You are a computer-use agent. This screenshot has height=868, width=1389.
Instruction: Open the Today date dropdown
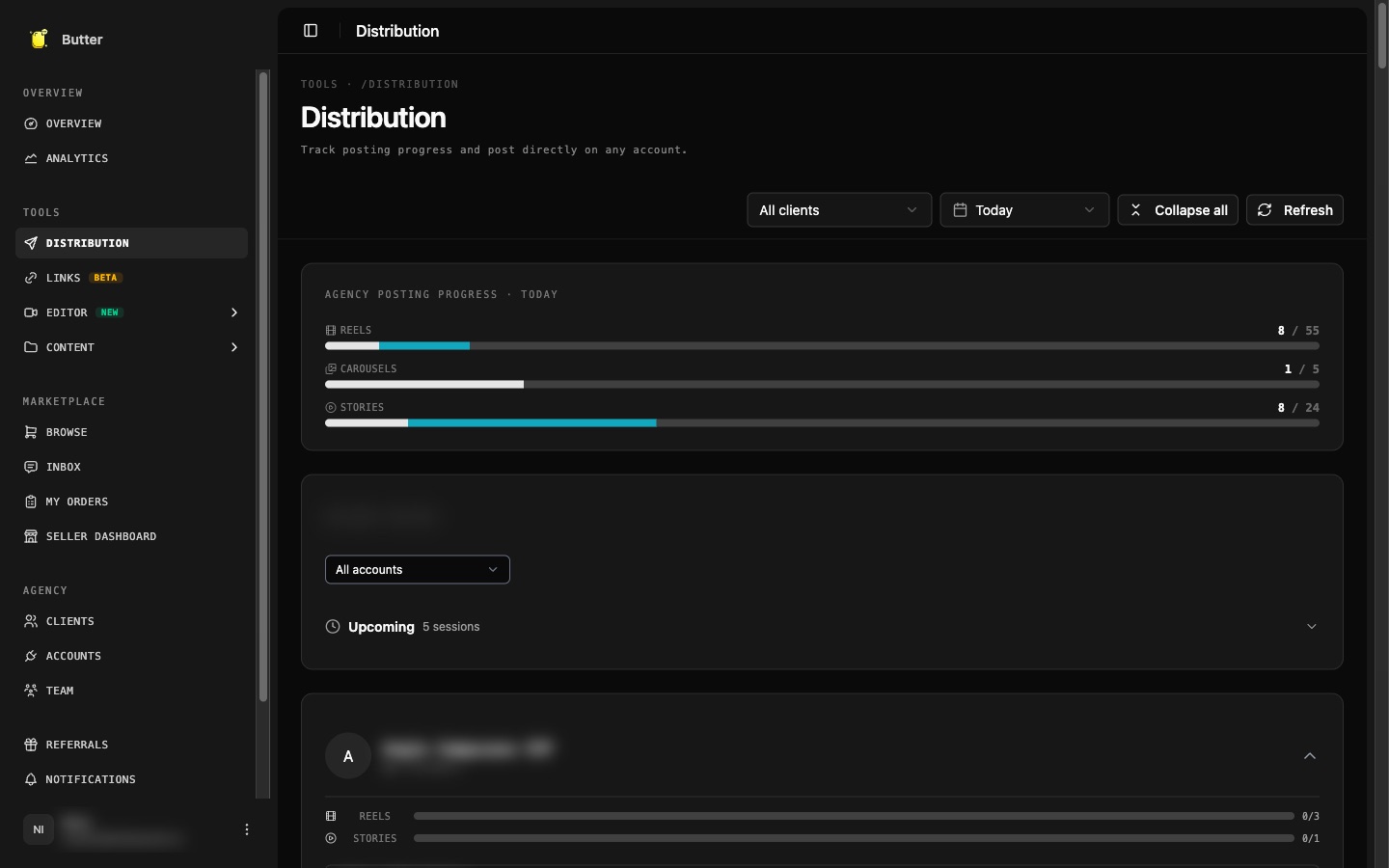point(1024,210)
